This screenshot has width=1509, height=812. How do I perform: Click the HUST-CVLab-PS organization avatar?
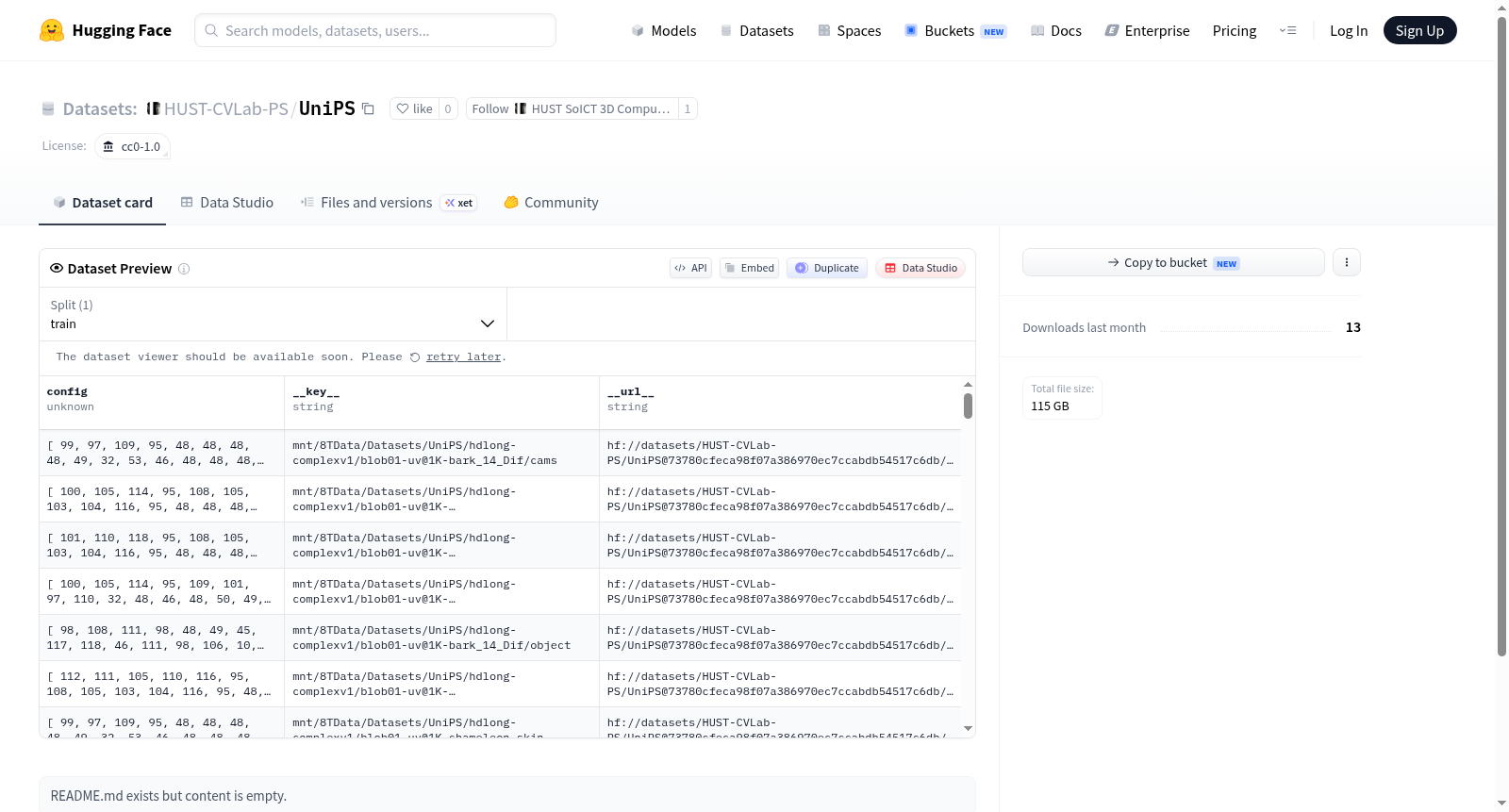pos(153,108)
